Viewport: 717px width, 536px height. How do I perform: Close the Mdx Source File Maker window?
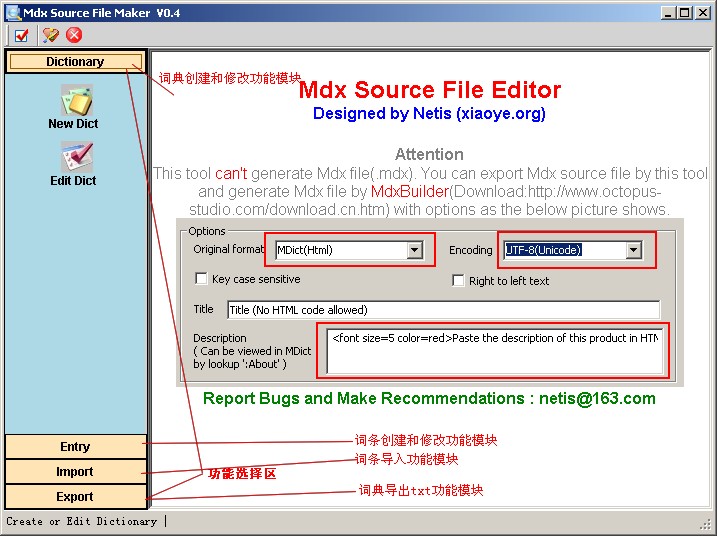tap(702, 13)
